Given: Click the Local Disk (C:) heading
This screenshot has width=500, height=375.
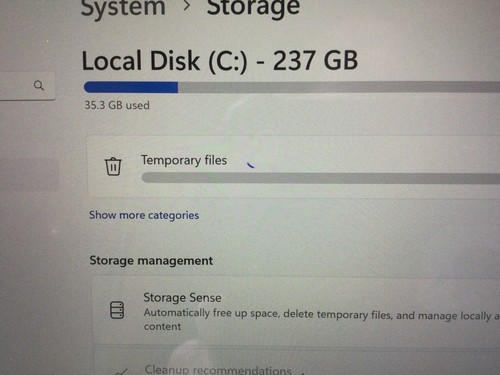Looking at the screenshot, I should [x=220, y=61].
